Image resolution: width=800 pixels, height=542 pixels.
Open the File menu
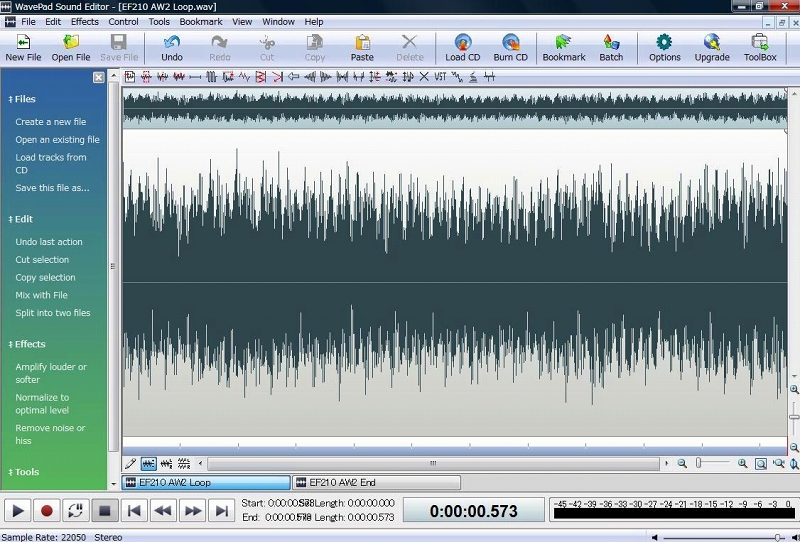point(28,22)
